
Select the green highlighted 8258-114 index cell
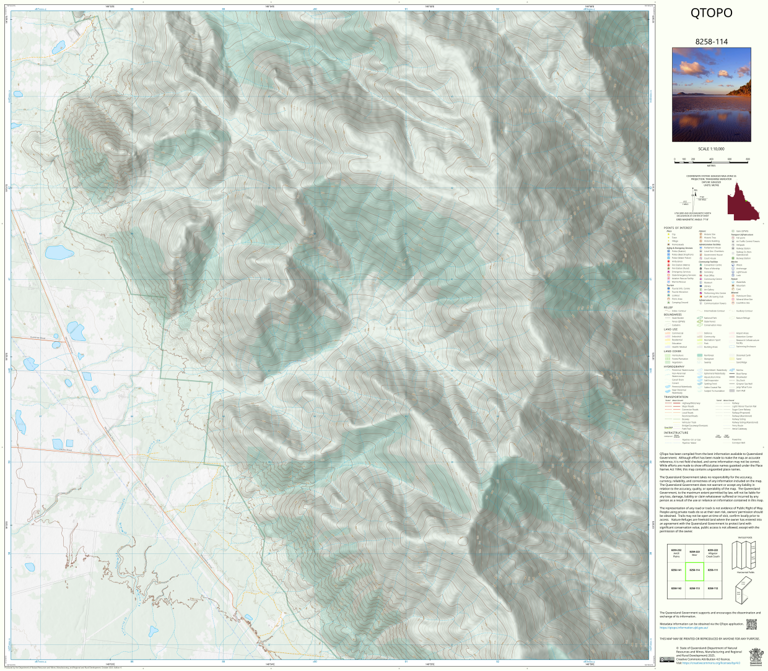click(x=694, y=572)
